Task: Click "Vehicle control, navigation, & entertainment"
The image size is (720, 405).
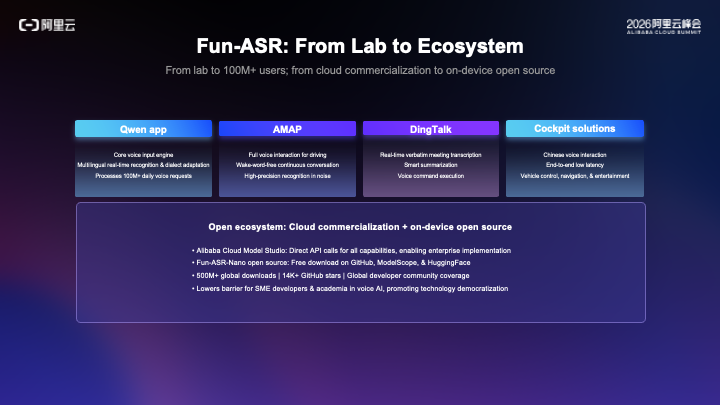Action: click(x=575, y=176)
